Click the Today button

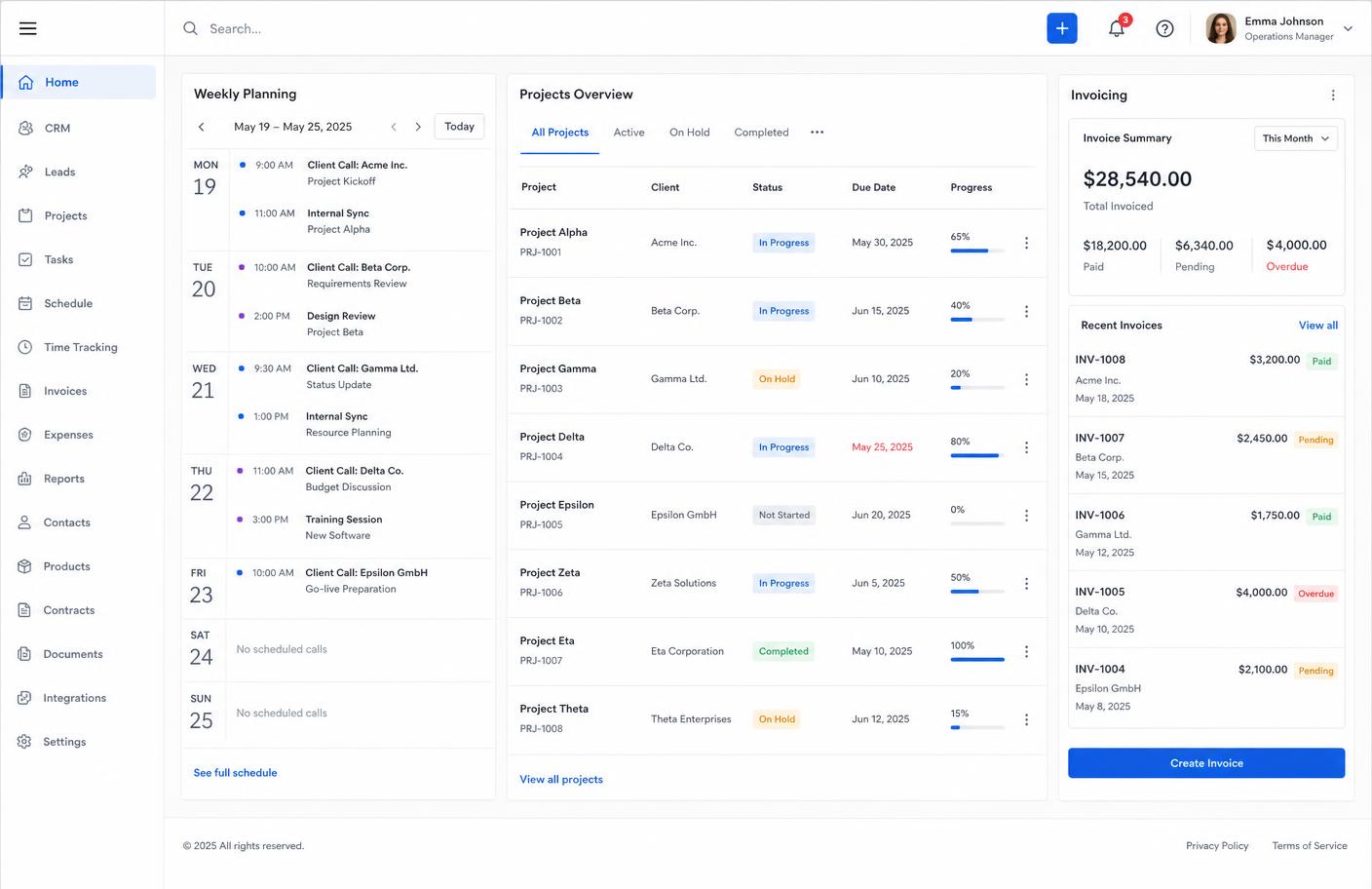(x=459, y=127)
